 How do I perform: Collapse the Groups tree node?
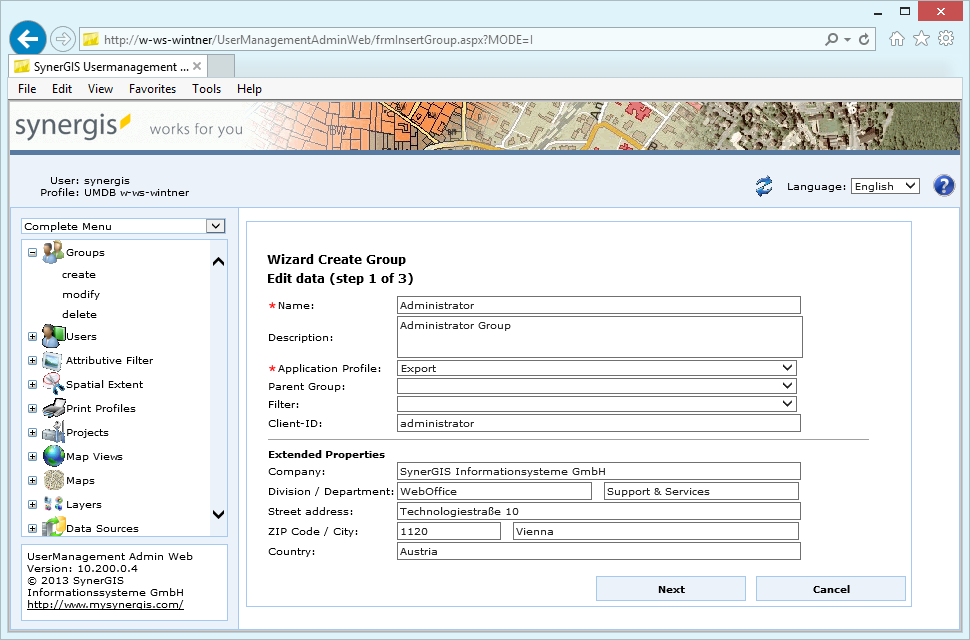pyautogui.click(x=32, y=253)
